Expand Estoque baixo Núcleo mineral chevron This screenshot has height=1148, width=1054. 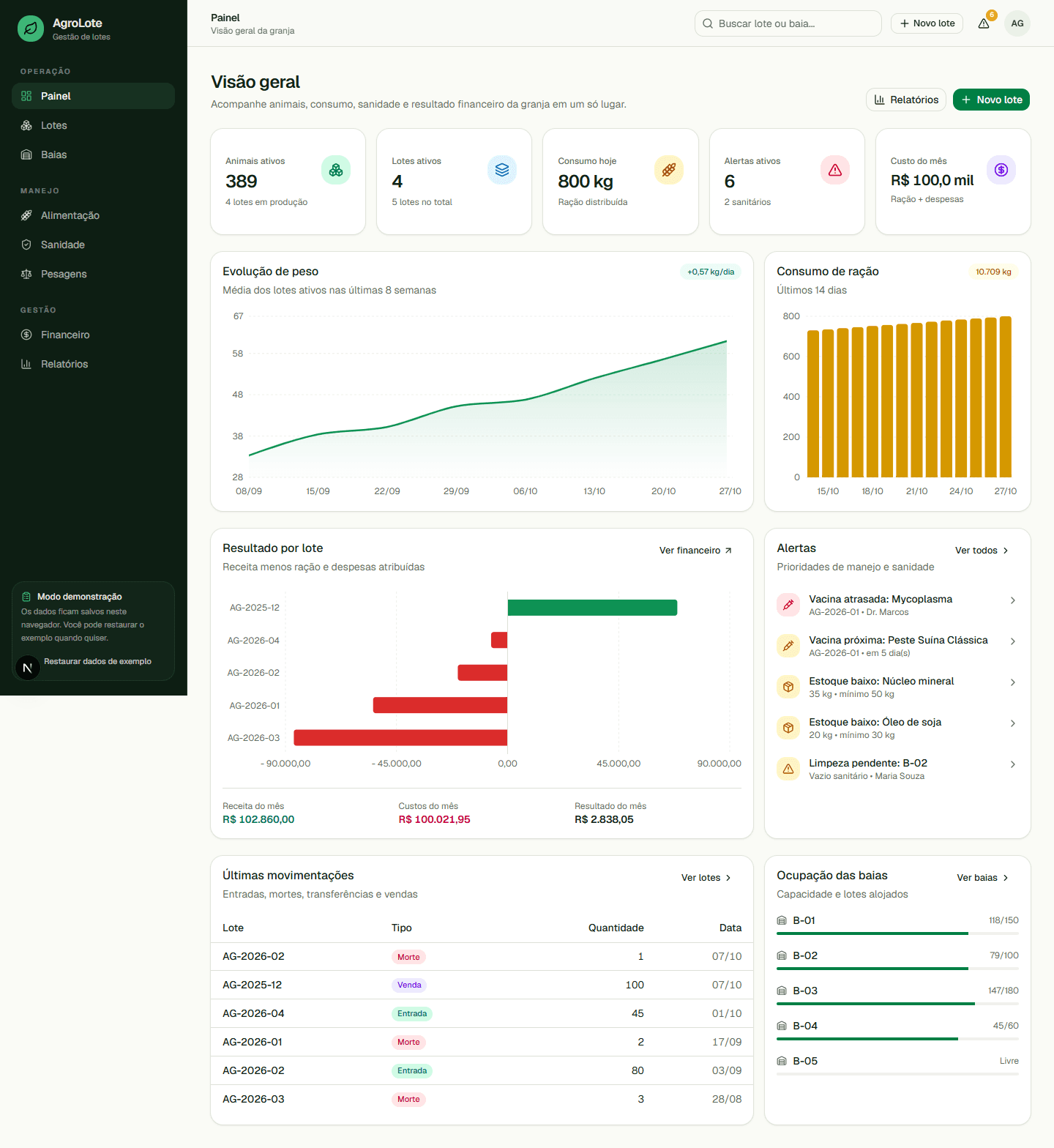pos(1013,682)
